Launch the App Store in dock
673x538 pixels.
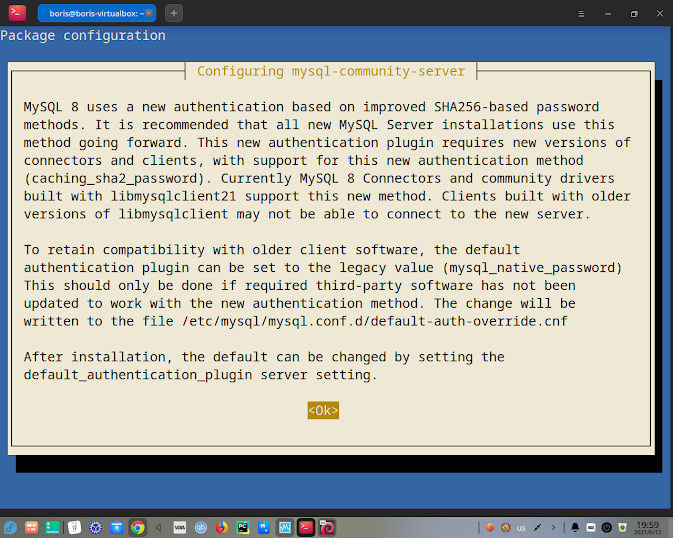tap(116, 528)
